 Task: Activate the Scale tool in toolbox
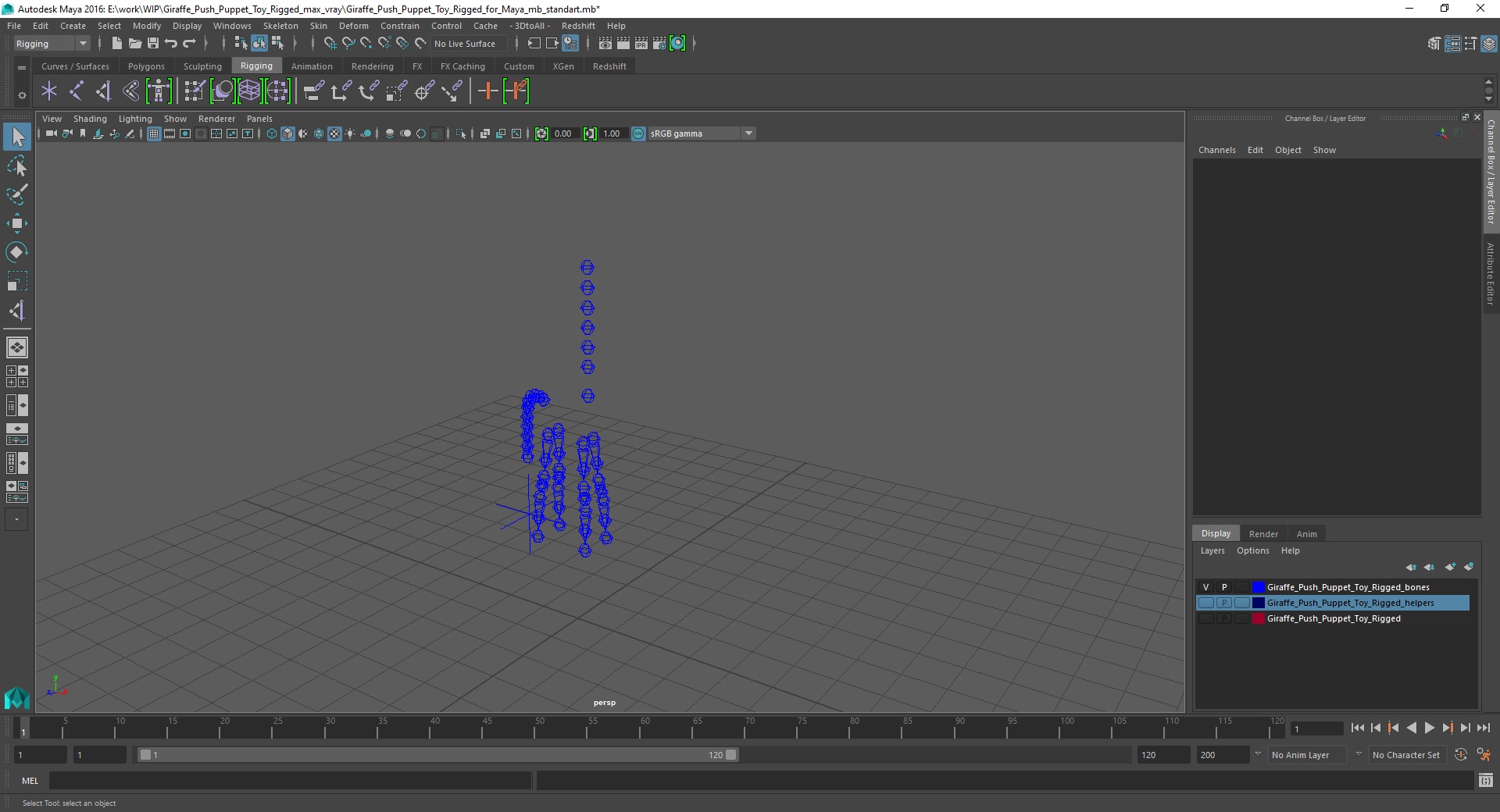pyautogui.click(x=17, y=281)
